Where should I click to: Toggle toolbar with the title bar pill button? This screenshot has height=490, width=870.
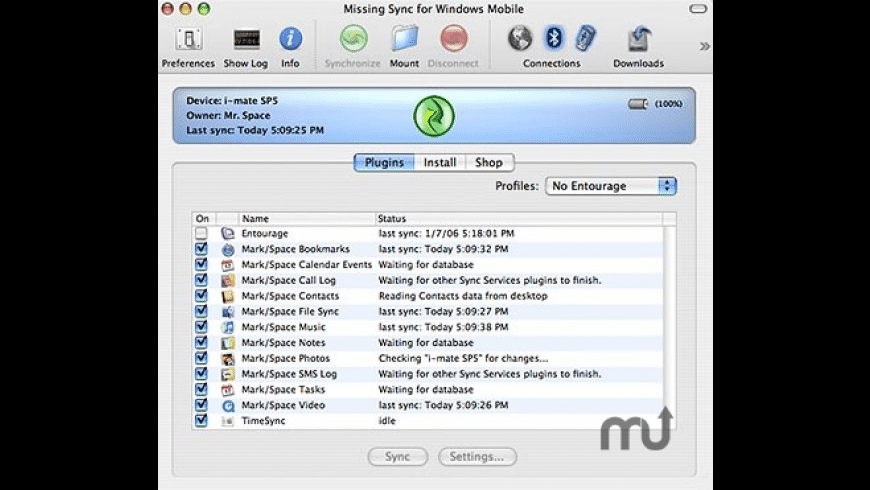point(698,9)
